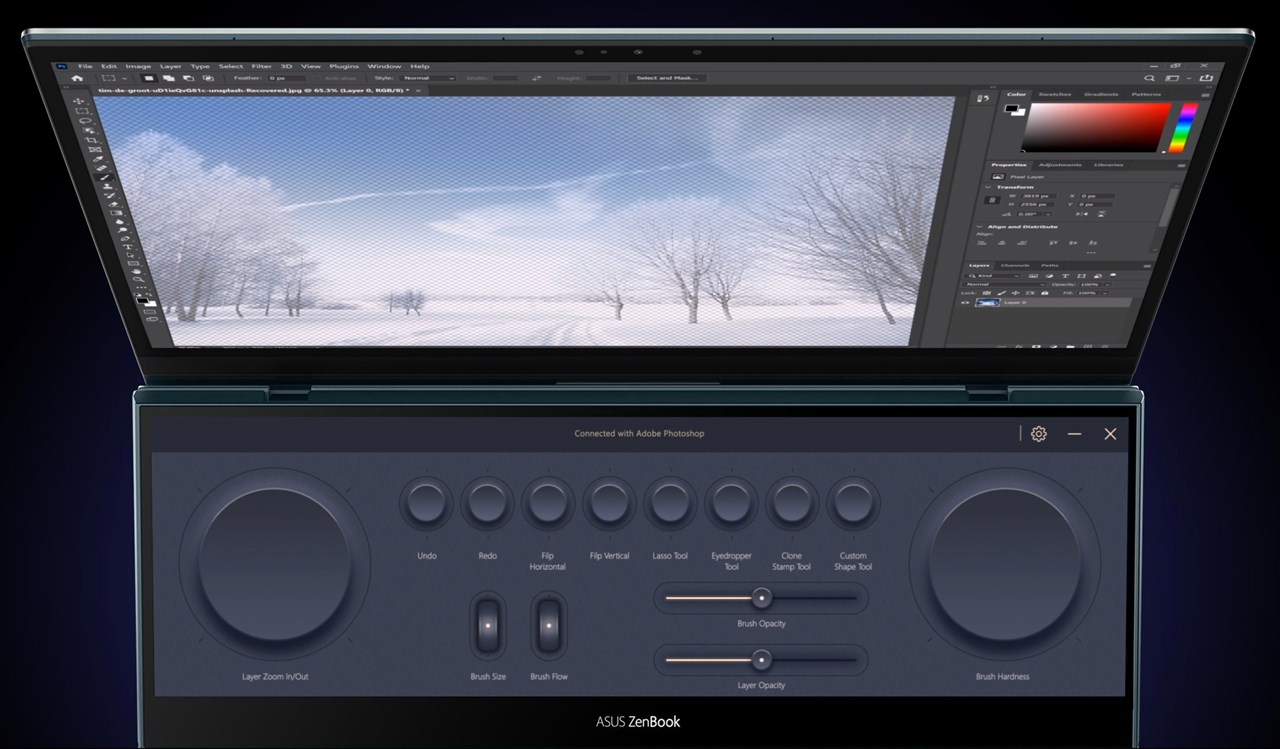Toggle the Brush Size rocker switch

487,625
